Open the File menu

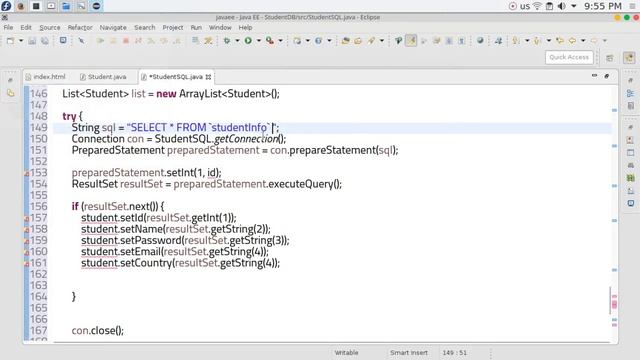pyautogui.click(x=8, y=27)
